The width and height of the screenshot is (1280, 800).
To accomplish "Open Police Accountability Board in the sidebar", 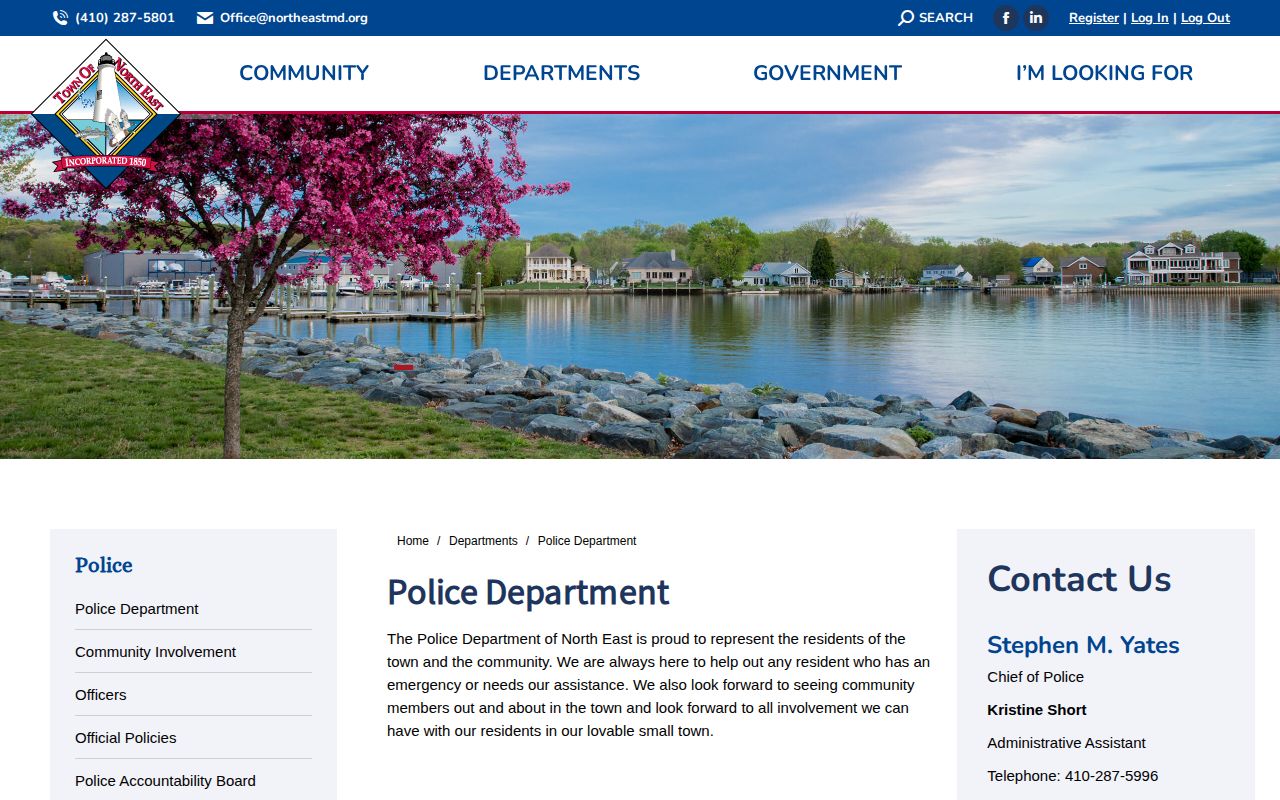I will tap(165, 781).
